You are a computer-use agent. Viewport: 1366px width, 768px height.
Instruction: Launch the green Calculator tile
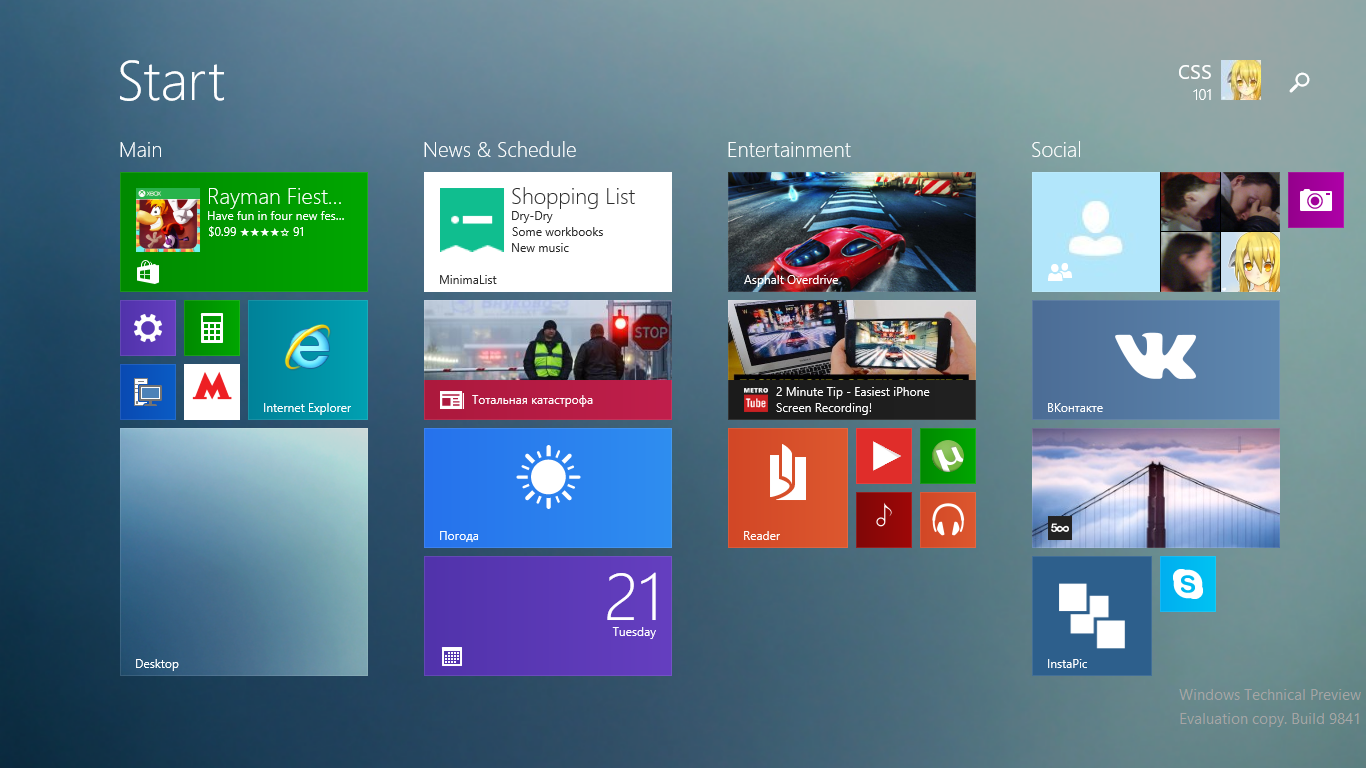[212, 328]
